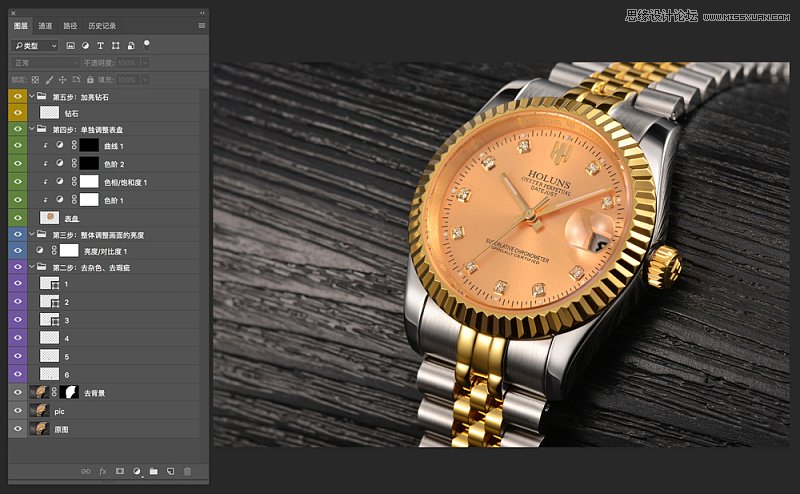The width and height of the screenshot is (800, 494).
Task: Switch to the 历史记录 tab
Action: click(101, 26)
